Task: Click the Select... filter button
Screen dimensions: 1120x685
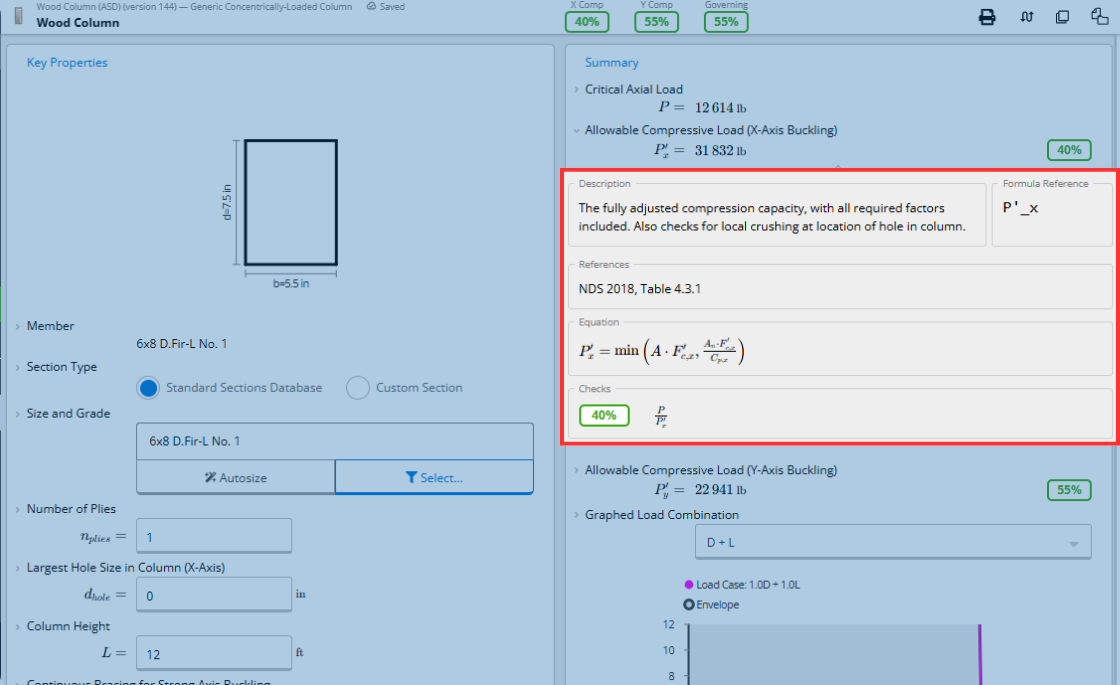Action: click(434, 477)
